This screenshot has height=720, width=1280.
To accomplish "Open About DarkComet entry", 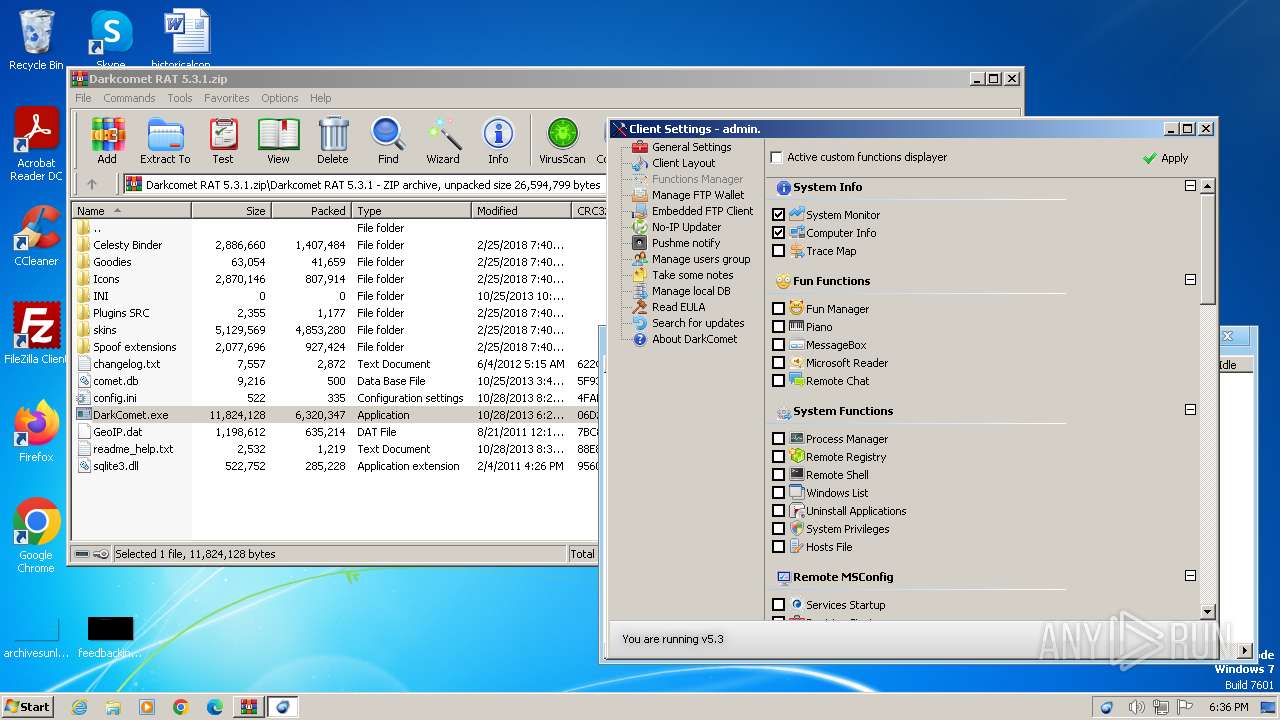I will (694, 339).
